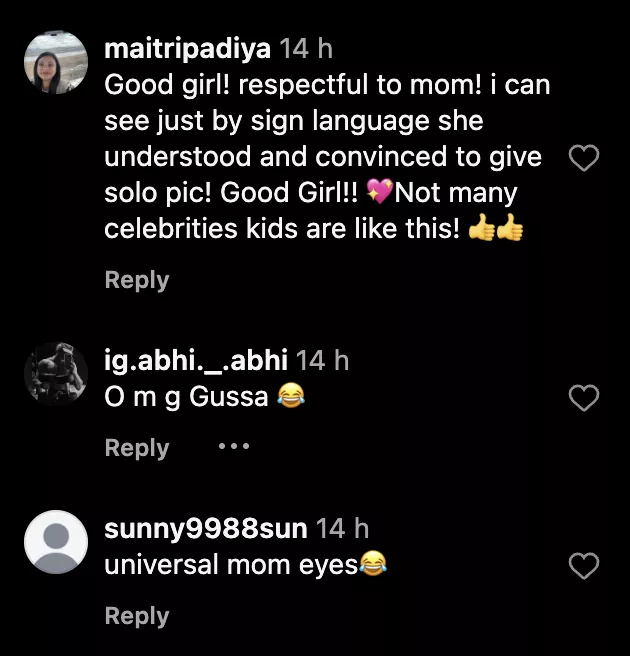Click the 14 h timestamp beside sunny9988sun

click(x=342, y=528)
